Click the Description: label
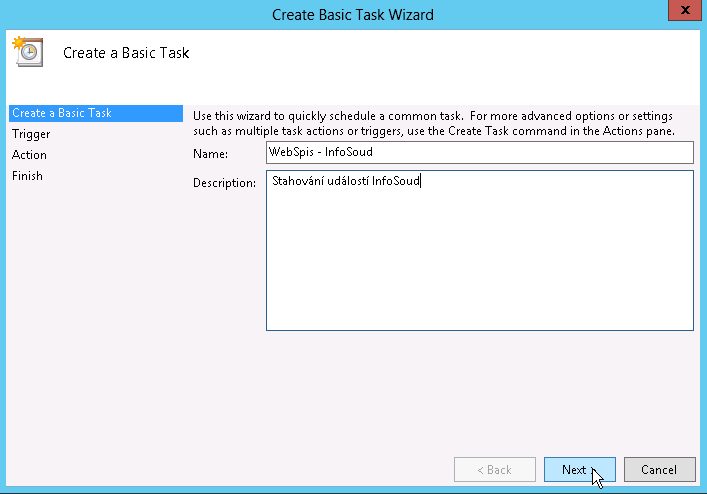Image resolution: width=707 pixels, height=494 pixels. pos(225,183)
